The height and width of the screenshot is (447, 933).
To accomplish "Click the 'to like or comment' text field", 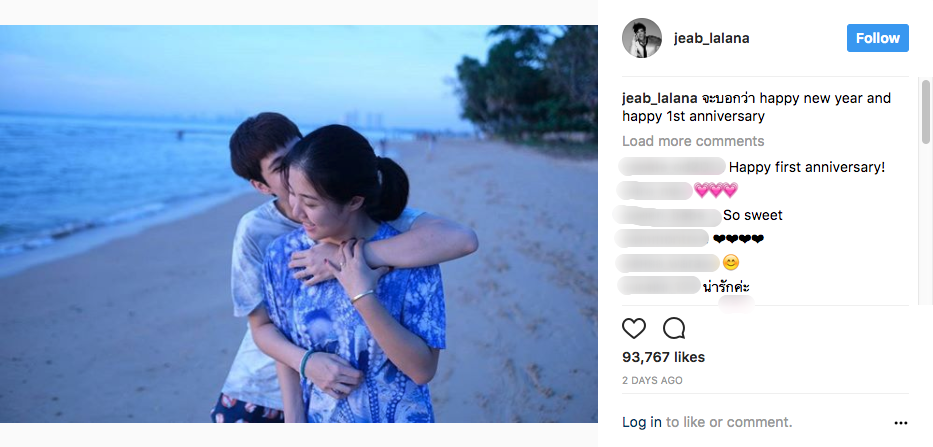I will (729, 423).
